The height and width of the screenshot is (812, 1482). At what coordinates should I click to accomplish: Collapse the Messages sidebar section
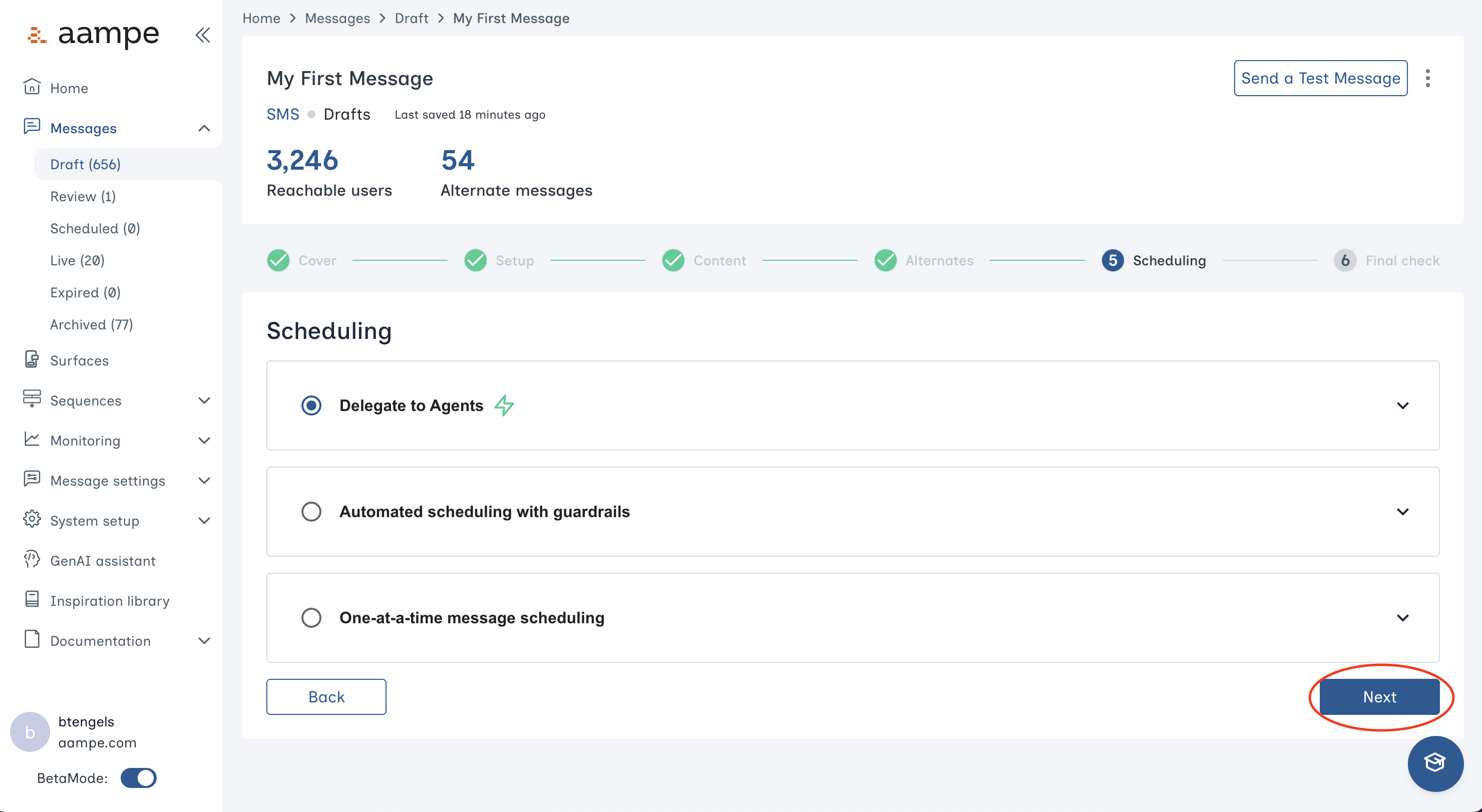coord(204,128)
